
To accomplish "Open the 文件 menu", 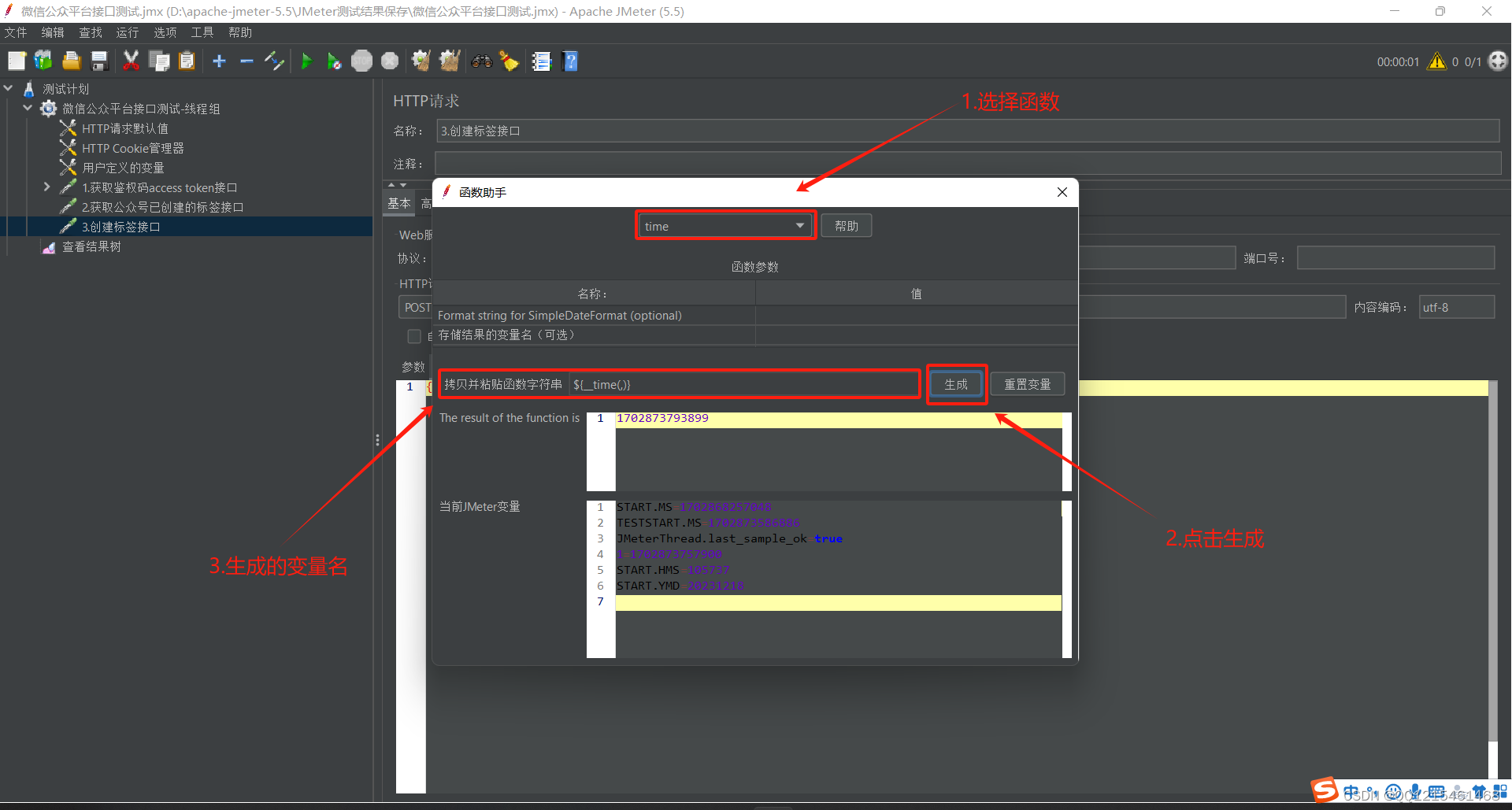I will coord(16,32).
